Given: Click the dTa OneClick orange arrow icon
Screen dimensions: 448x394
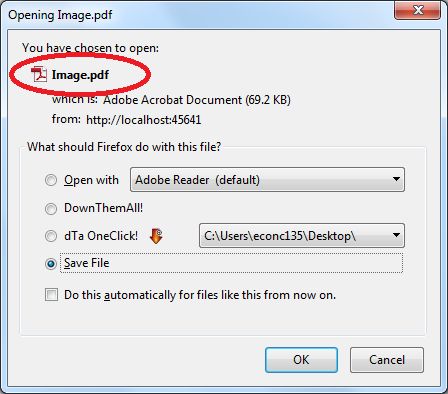Looking at the screenshot, I should pos(156,236).
